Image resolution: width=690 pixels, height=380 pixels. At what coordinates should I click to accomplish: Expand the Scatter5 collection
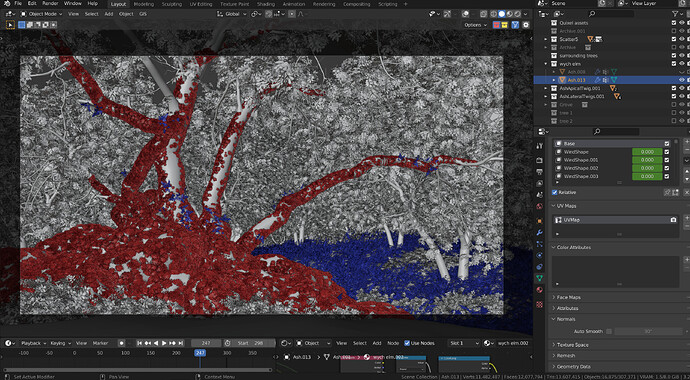pos(546,39)
